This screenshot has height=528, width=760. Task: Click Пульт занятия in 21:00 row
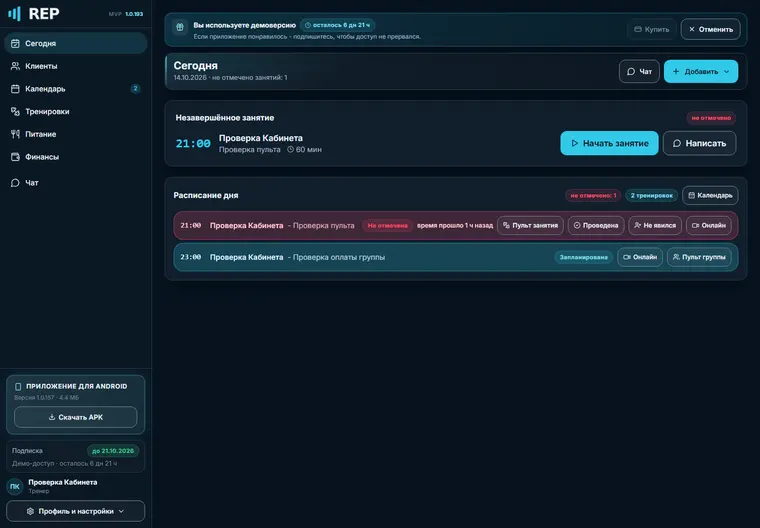click(530, 225)
